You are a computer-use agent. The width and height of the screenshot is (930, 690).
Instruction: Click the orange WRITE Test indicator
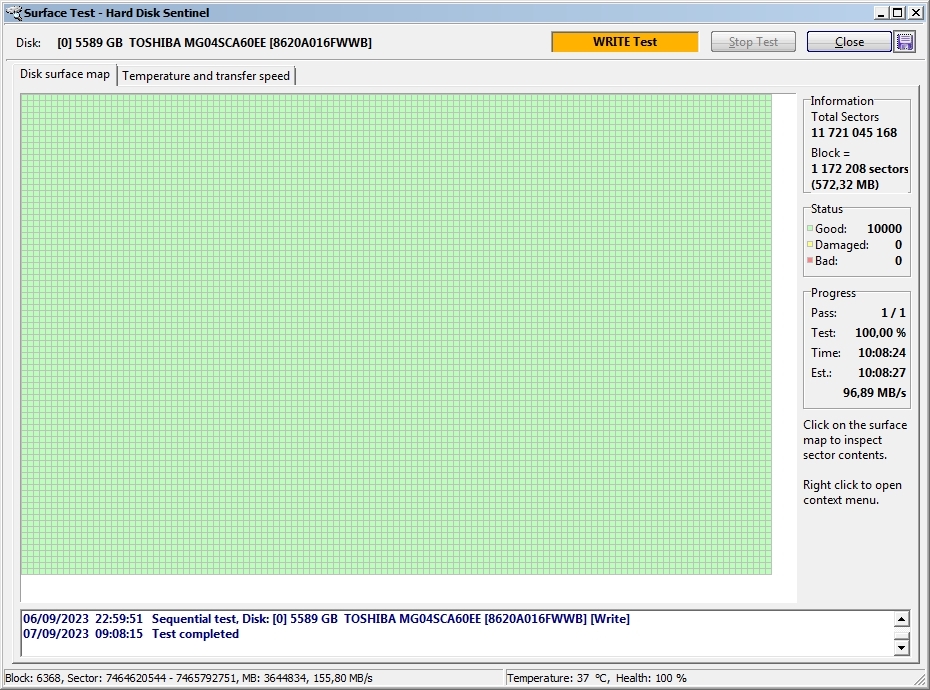click(x=624, y=42)
